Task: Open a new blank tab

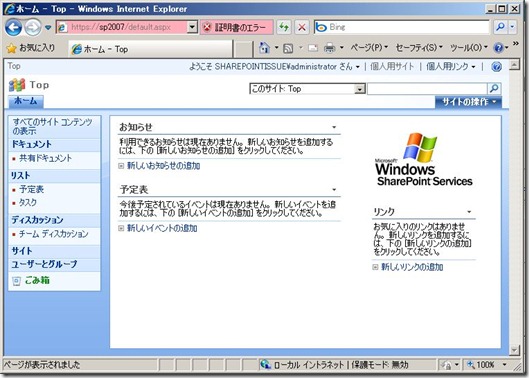Action: click(x=243, y=49)
